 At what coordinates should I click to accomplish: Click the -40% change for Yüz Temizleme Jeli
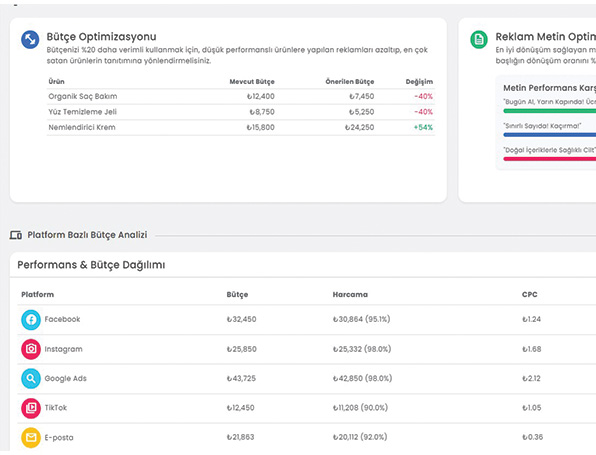coord(423,112)
